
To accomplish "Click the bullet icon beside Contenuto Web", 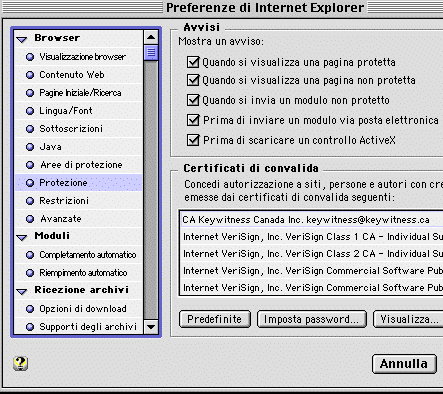I will 30,75.
